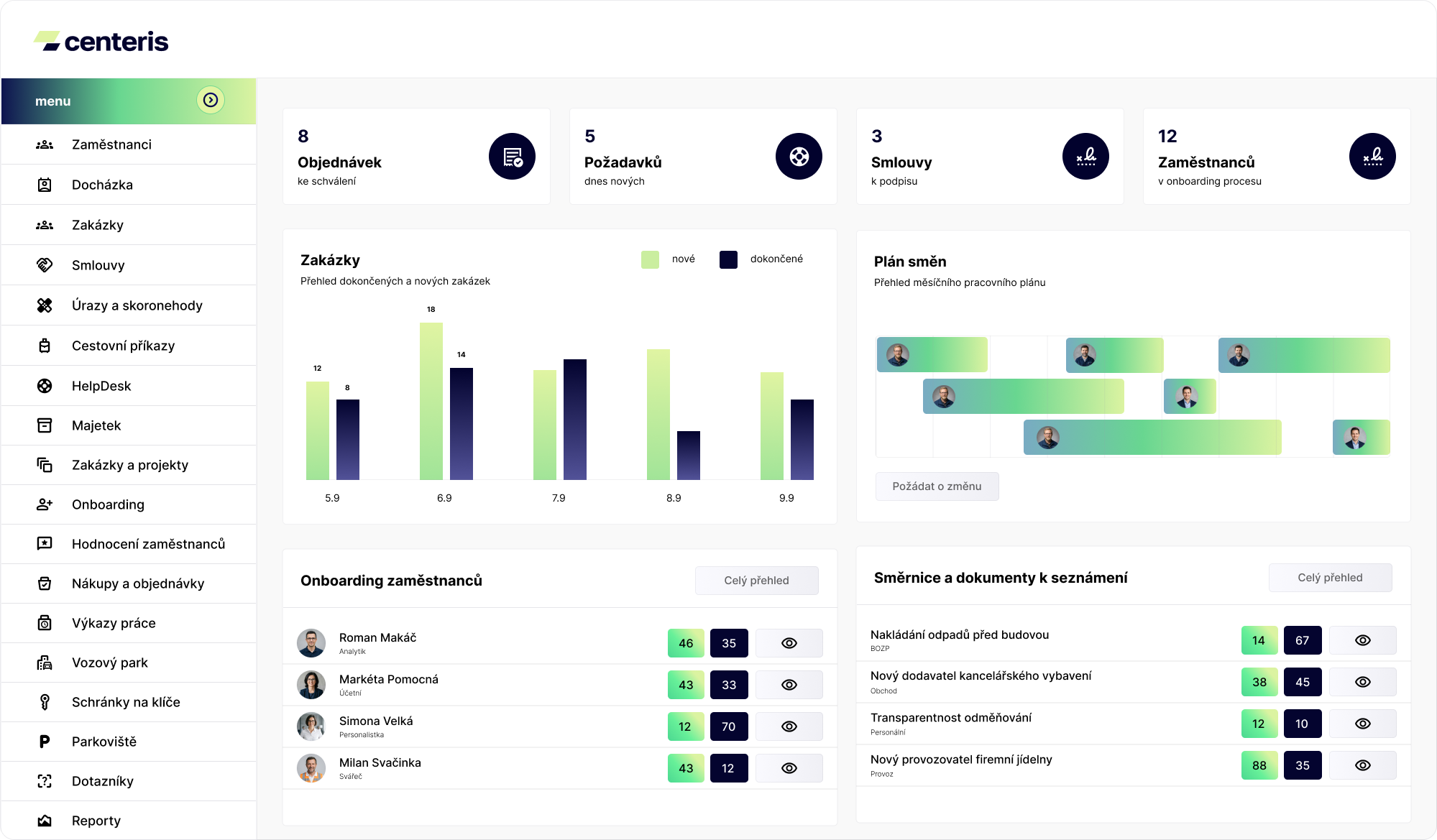Image resolution: width=1437 pixels, height=840 pixels.
Task: Click the Docházka sidebar icon
Action: 45,185
